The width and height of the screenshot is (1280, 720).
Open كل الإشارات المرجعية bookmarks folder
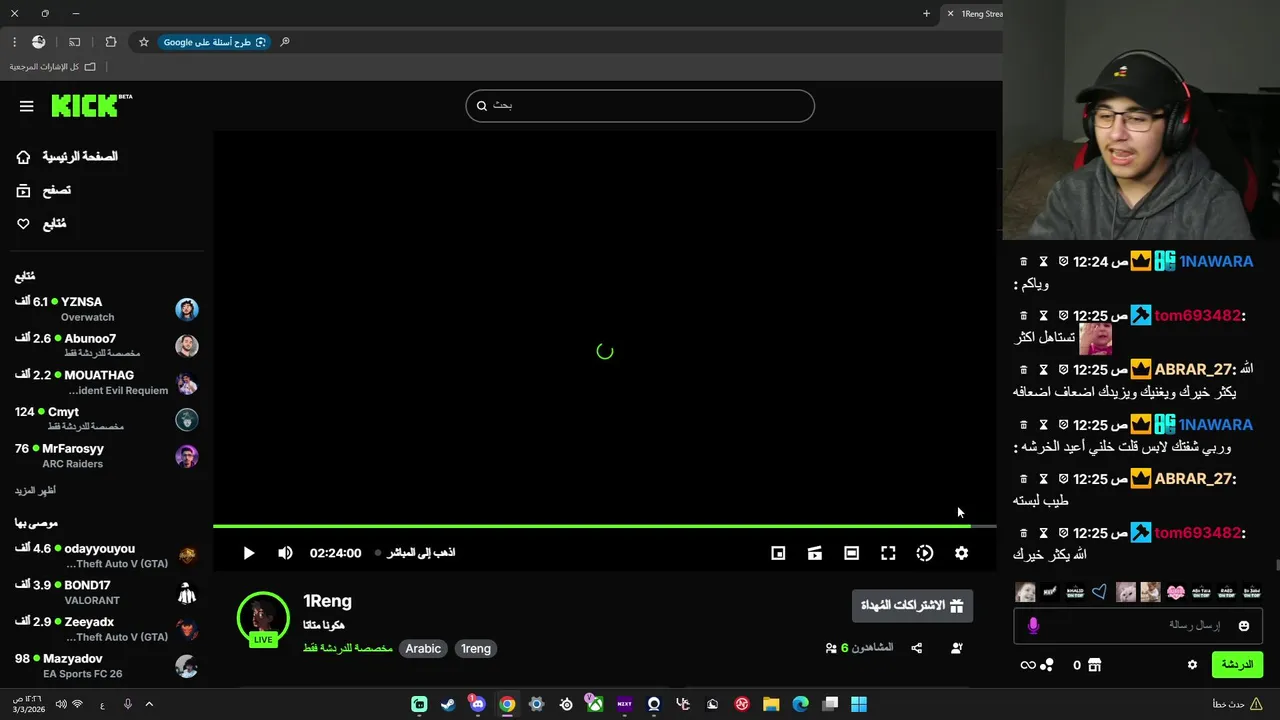click(x=53, y=67)
